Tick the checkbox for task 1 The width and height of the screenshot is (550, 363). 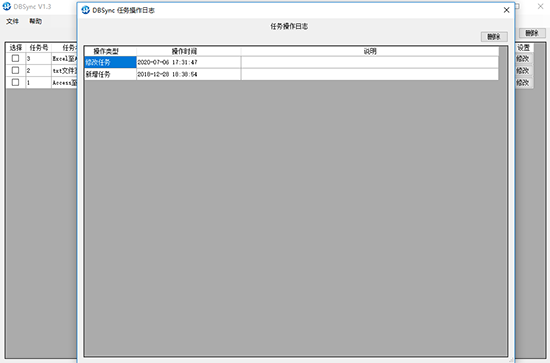coord(15,82)
